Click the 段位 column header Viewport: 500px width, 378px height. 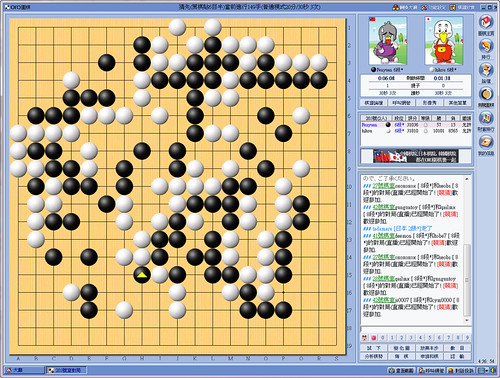(399, 118)
